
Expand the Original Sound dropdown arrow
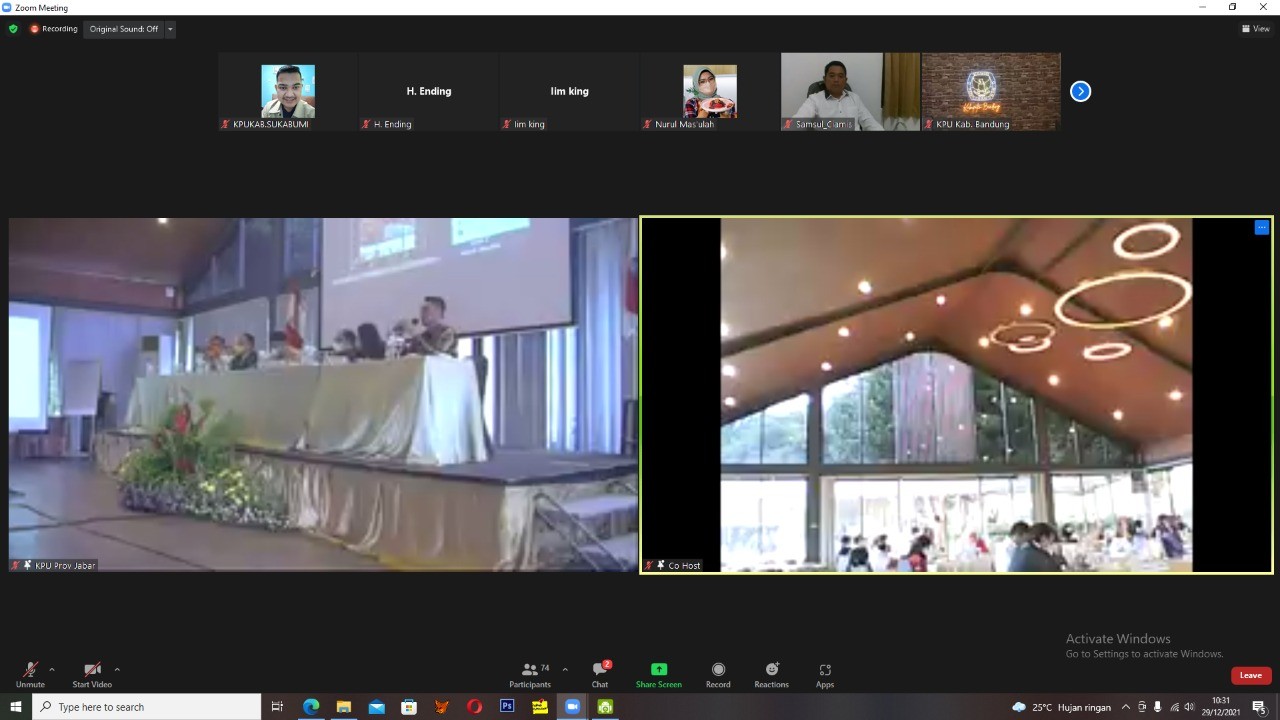(170, 29)
